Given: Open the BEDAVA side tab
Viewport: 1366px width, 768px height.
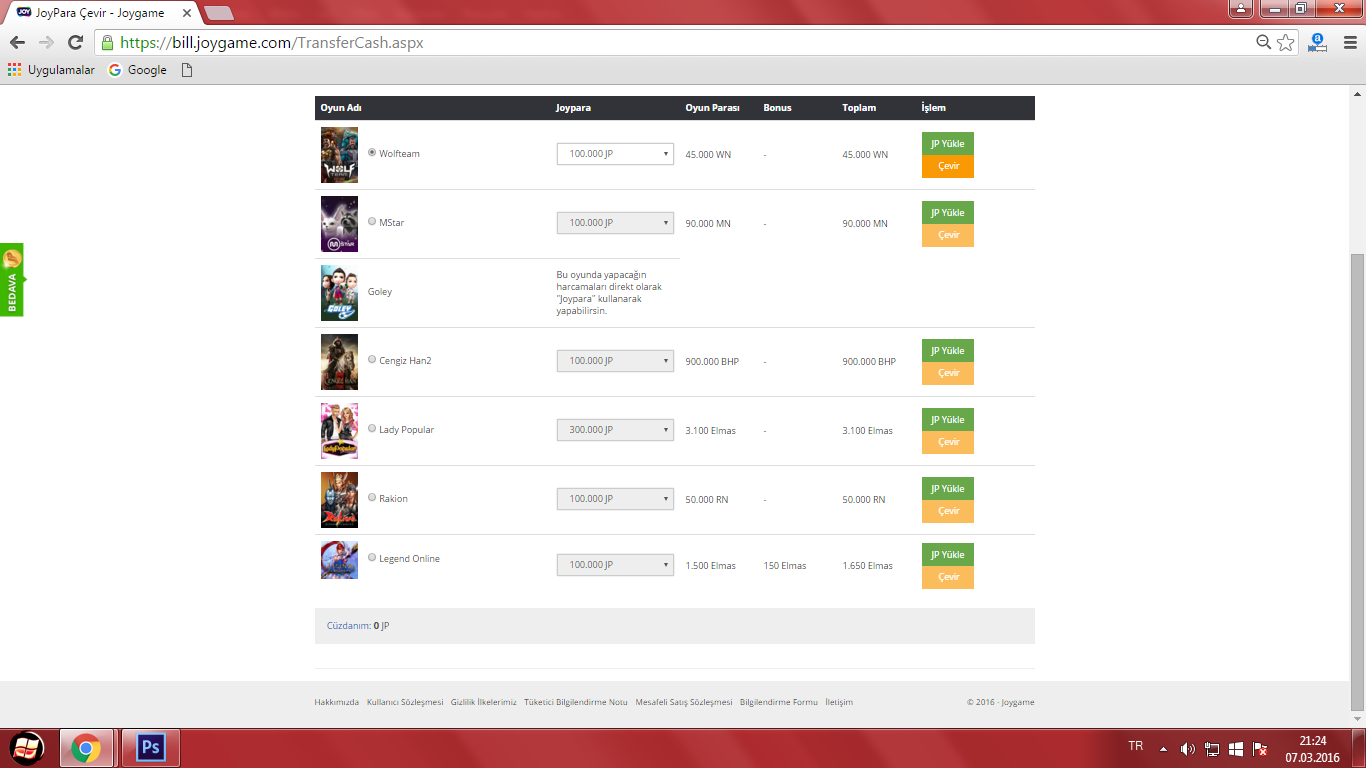Looking at the screenshot, I should [11, 280].
